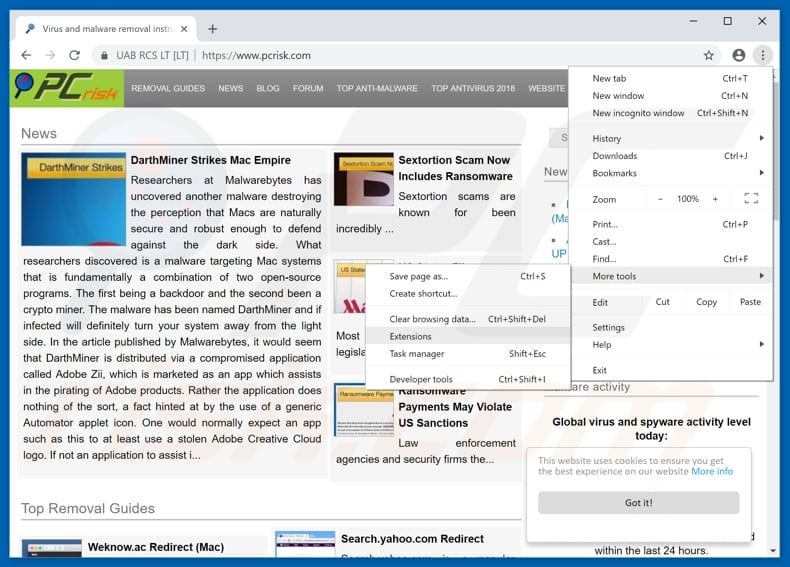Open Downloads from Chrome menu
This screenshot has height=567, width=790.
671,156
